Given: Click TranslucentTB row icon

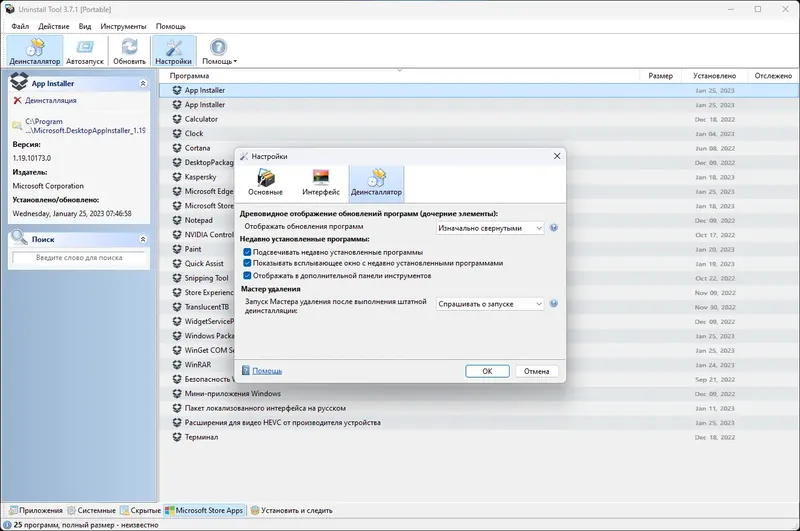Looking at the screenshot, I should [177, 307].
